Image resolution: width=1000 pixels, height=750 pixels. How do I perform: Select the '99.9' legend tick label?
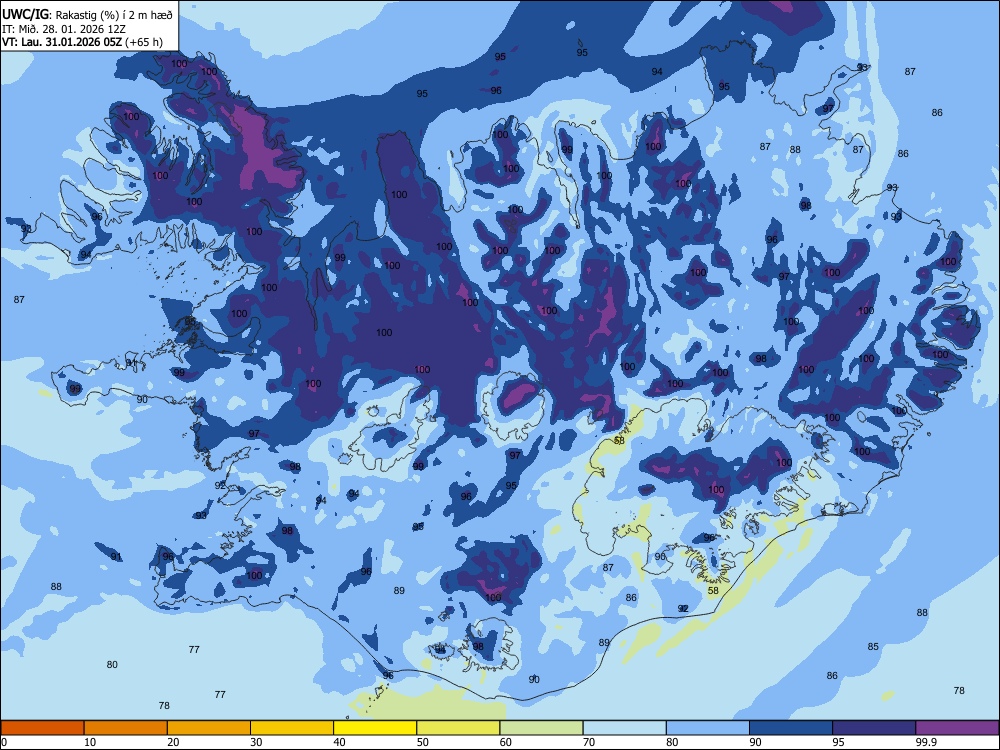tap(926, 742)
